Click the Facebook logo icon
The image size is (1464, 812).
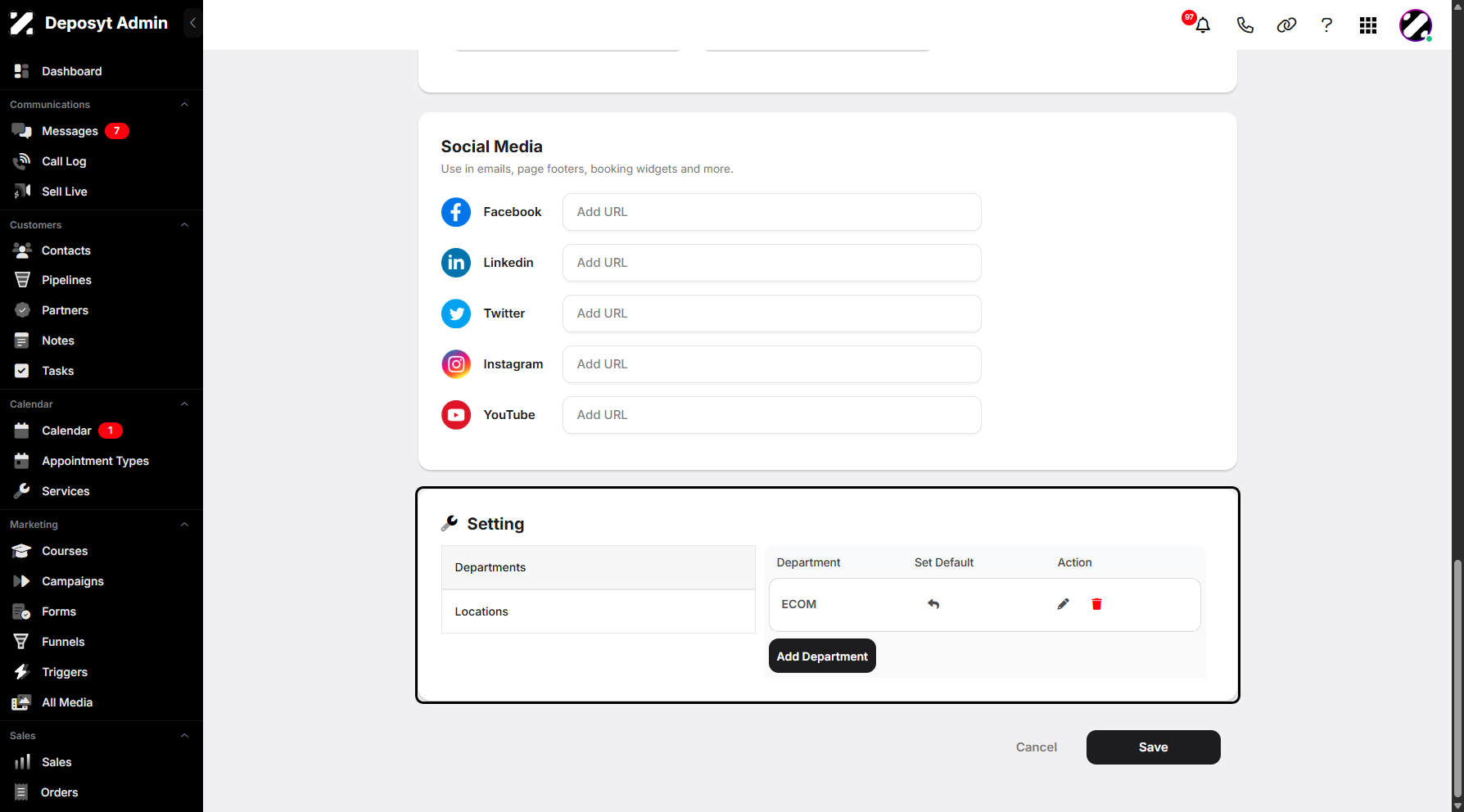pos(456,212)
